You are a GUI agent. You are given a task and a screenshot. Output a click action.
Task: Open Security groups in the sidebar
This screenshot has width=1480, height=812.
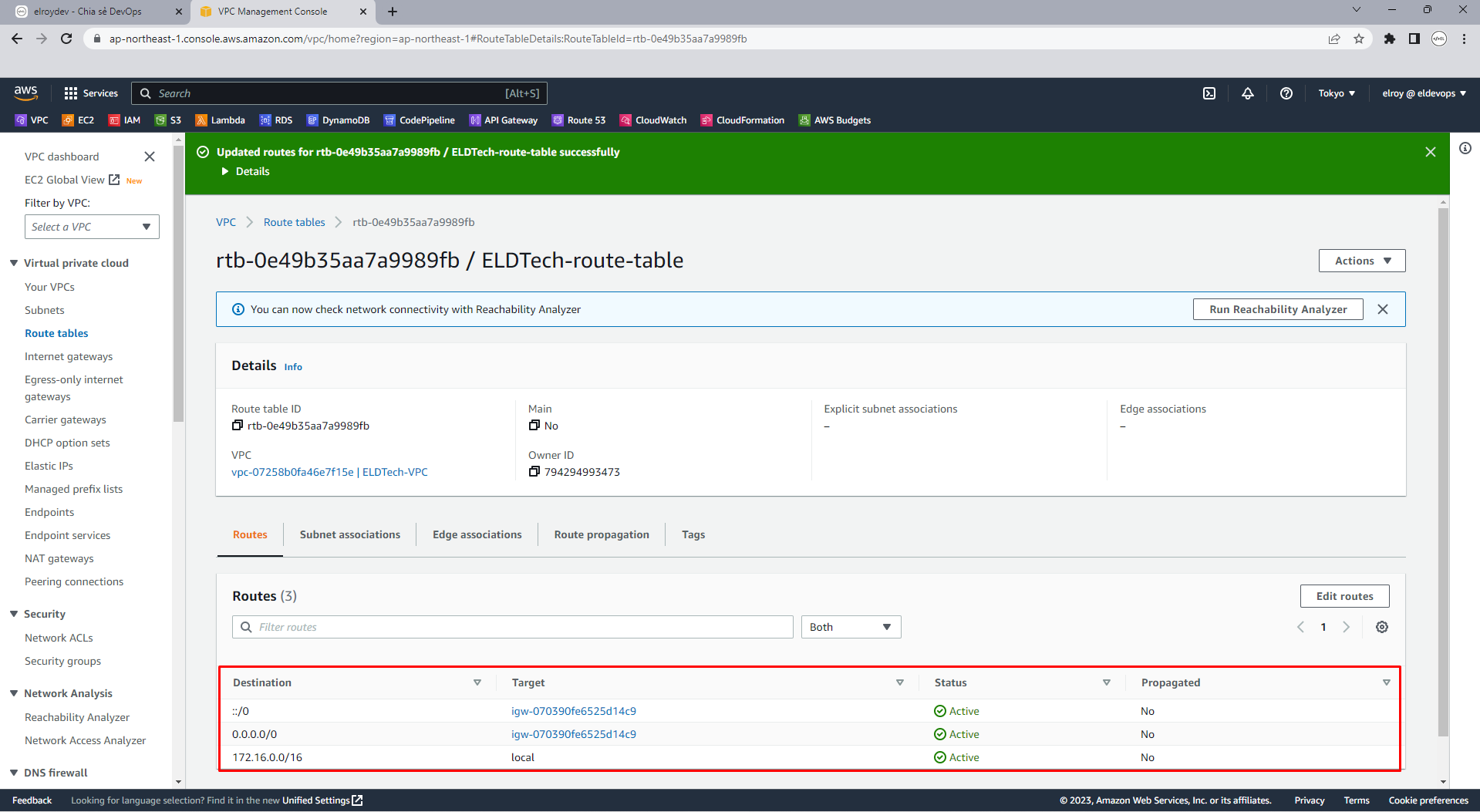click(x=62, y=661)
